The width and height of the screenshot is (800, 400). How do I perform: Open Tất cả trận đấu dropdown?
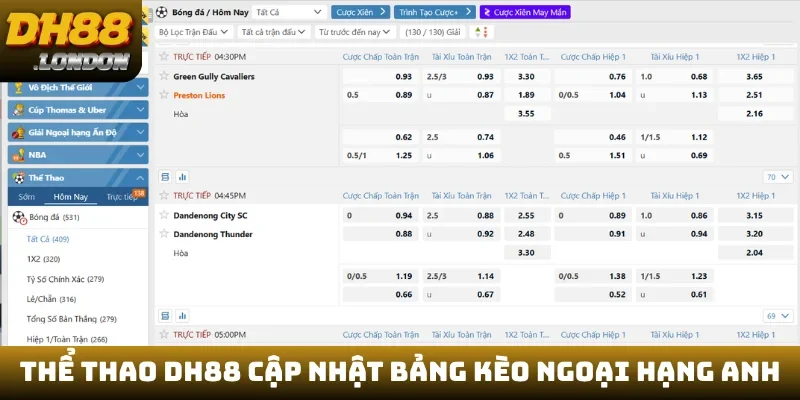coord(273,32)
